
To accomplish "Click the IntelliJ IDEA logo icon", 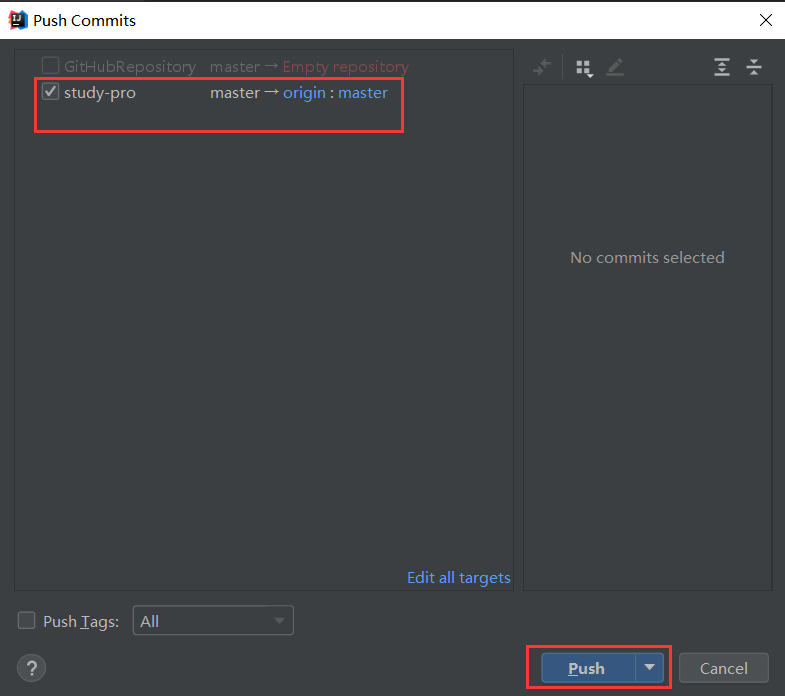I will pyautogui.click(x=18, y=20).
